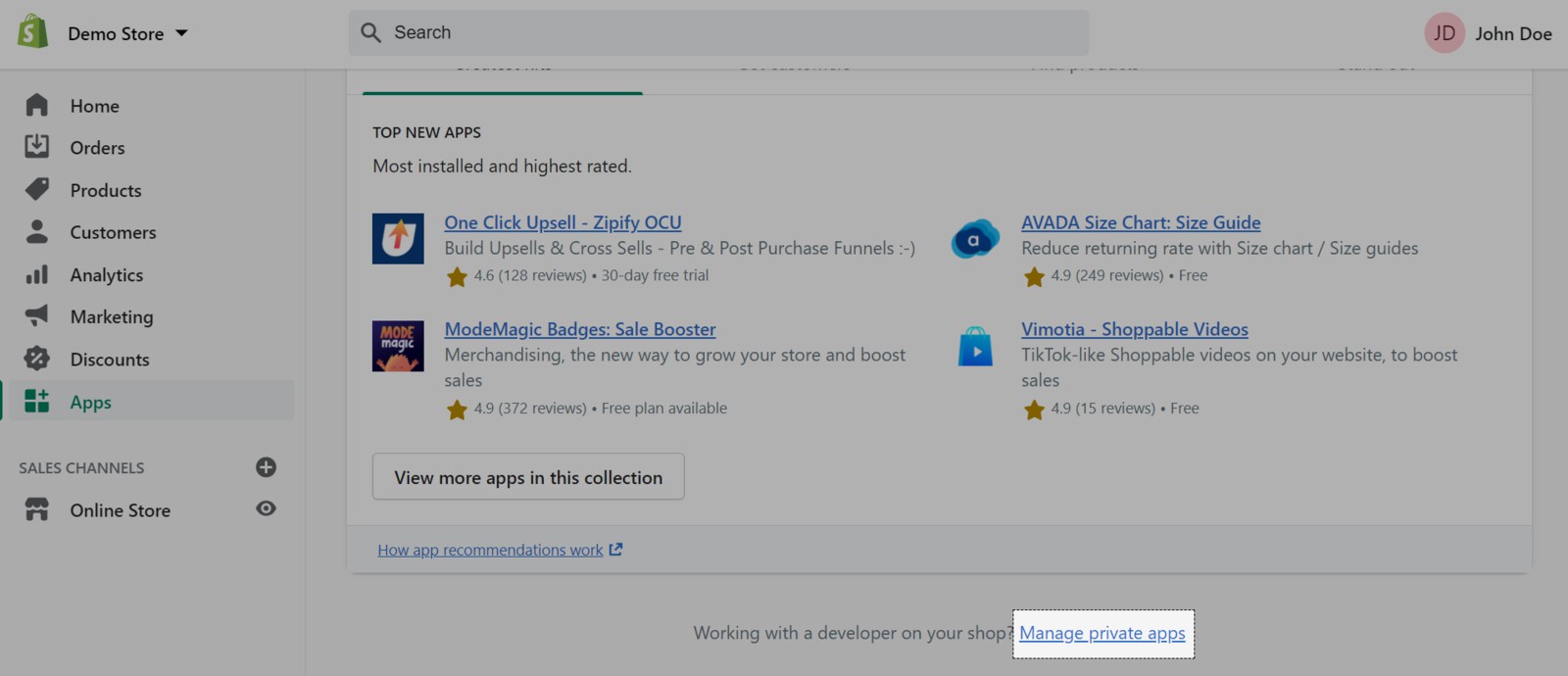Click 'Most installed and highest rated.' text
The image size is (1568, 676).
click(502, 167)
